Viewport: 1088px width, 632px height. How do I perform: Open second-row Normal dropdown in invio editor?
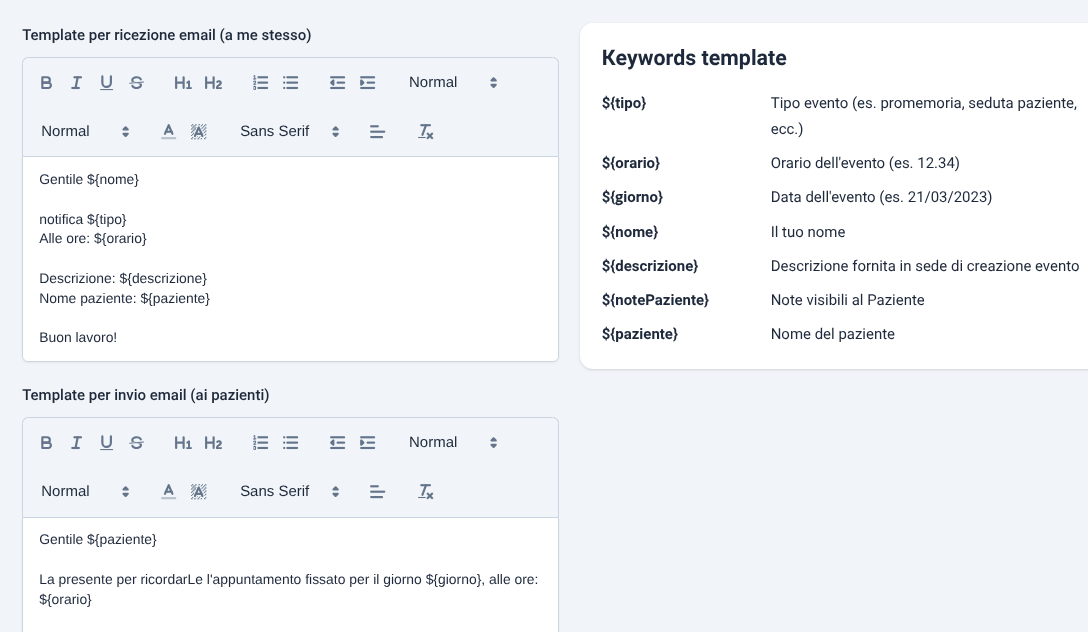tap(85, 491)
